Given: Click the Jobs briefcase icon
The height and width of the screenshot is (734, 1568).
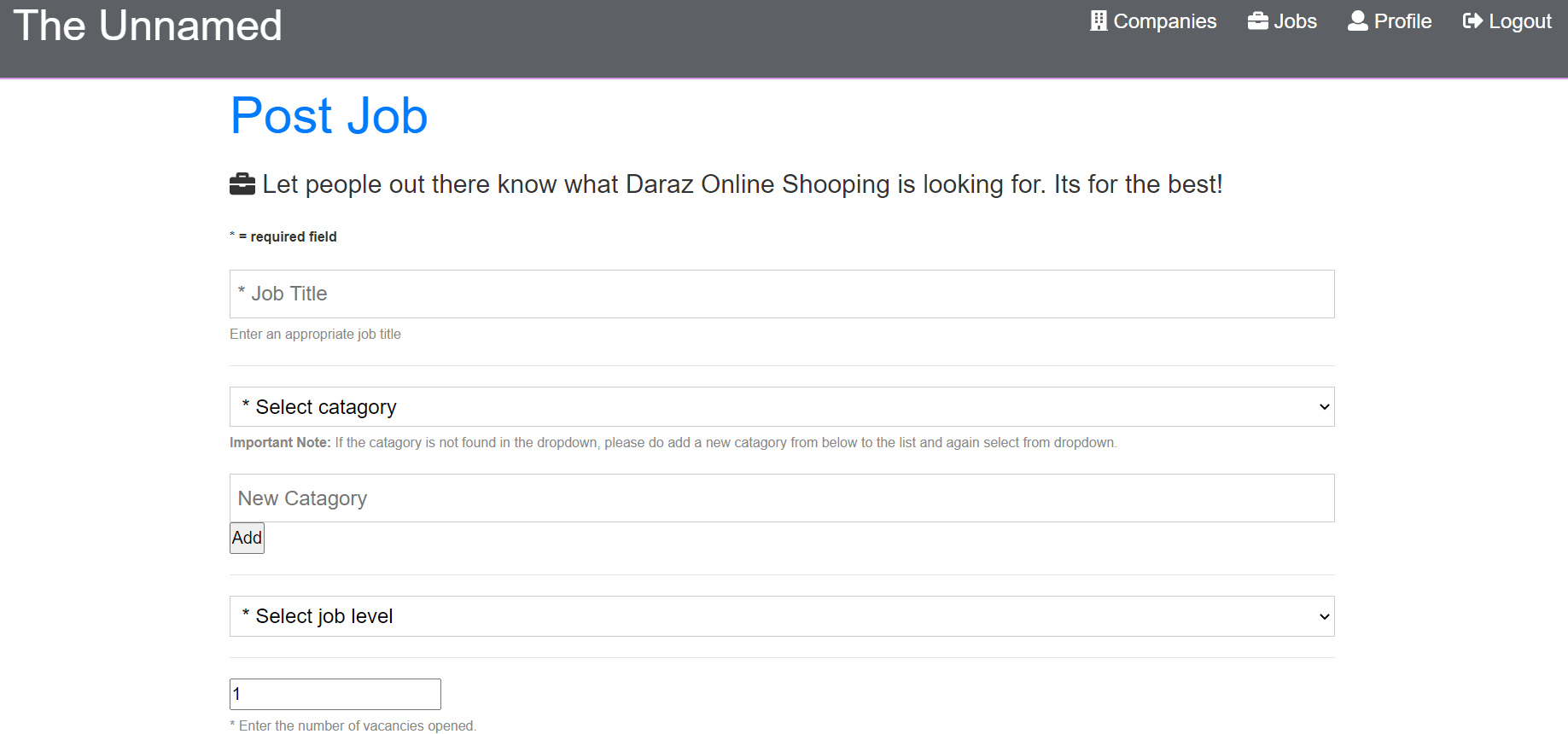Looking at the screenshot, I should click(1257, 20).
